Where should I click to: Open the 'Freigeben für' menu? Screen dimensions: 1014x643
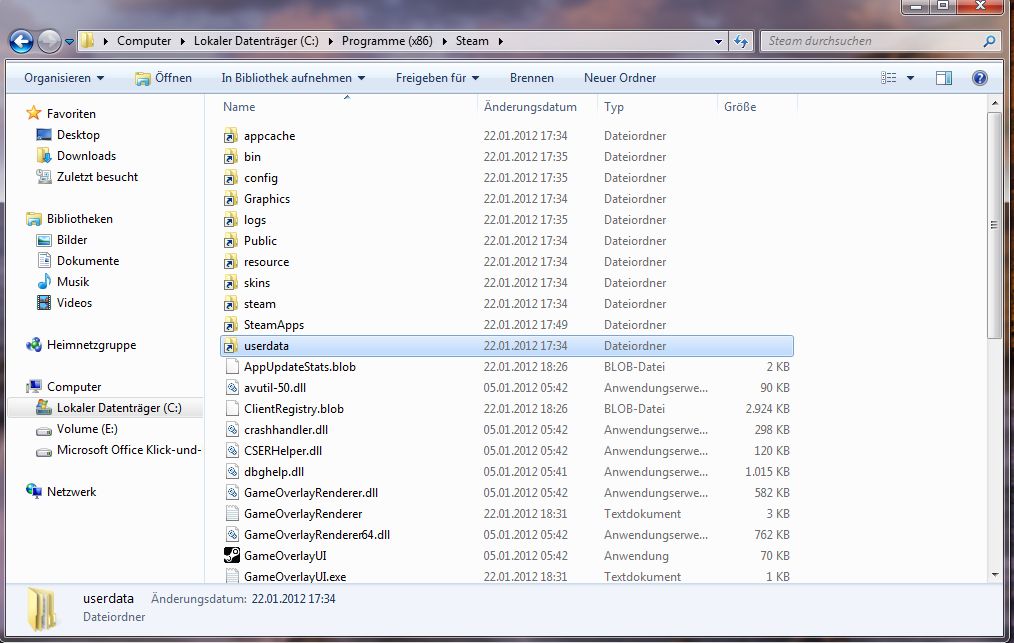click(437, 78)
